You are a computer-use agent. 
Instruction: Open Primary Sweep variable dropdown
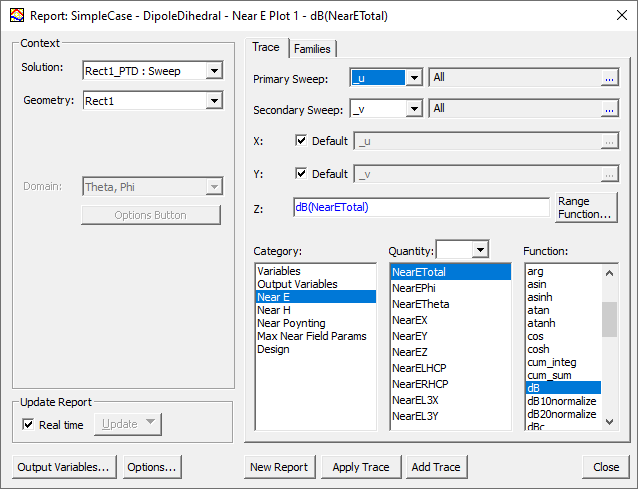(414, 78)
